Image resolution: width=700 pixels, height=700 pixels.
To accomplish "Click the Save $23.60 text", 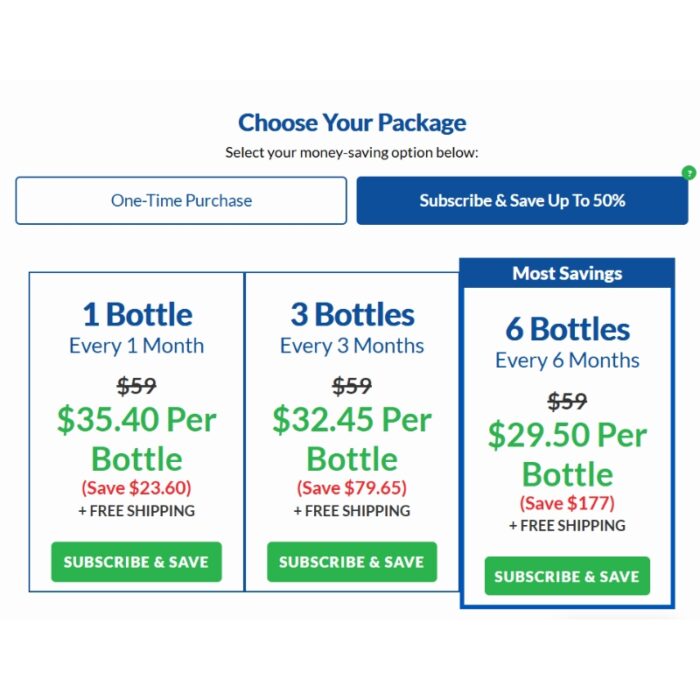I will [x=136, y=488].
